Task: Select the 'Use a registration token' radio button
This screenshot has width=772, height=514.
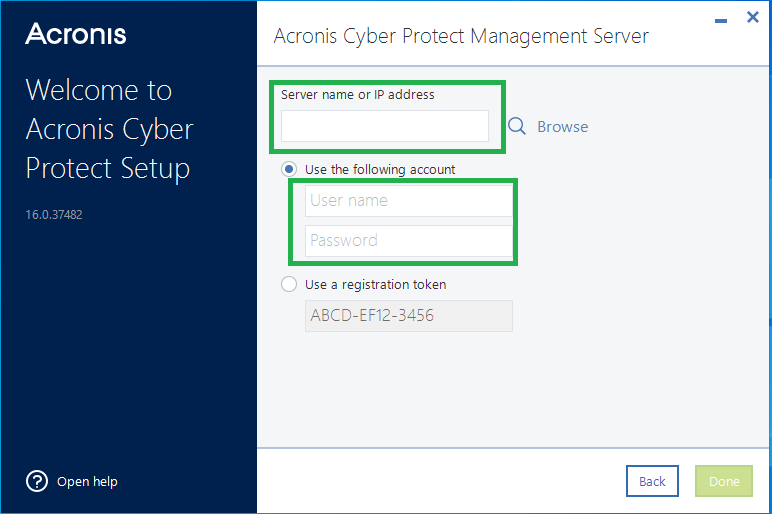Action: tap(289, 284)
